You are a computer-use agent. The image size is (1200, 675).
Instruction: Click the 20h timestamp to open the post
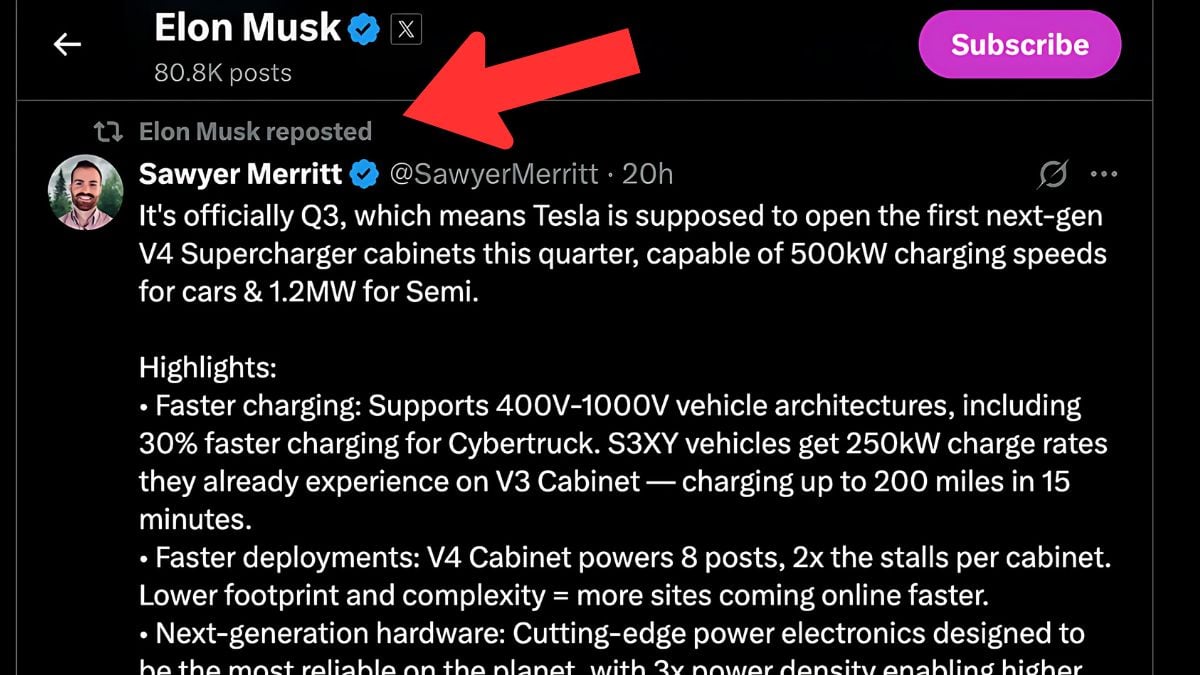click(650, 173)
